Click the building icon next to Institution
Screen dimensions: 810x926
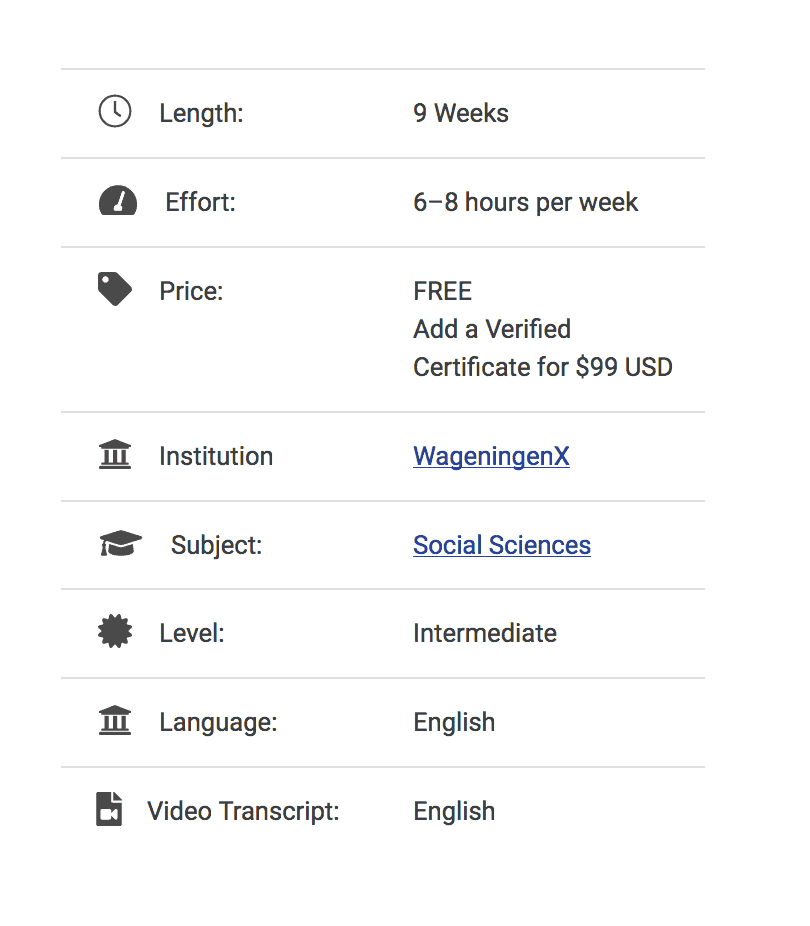tap(115, 456)
